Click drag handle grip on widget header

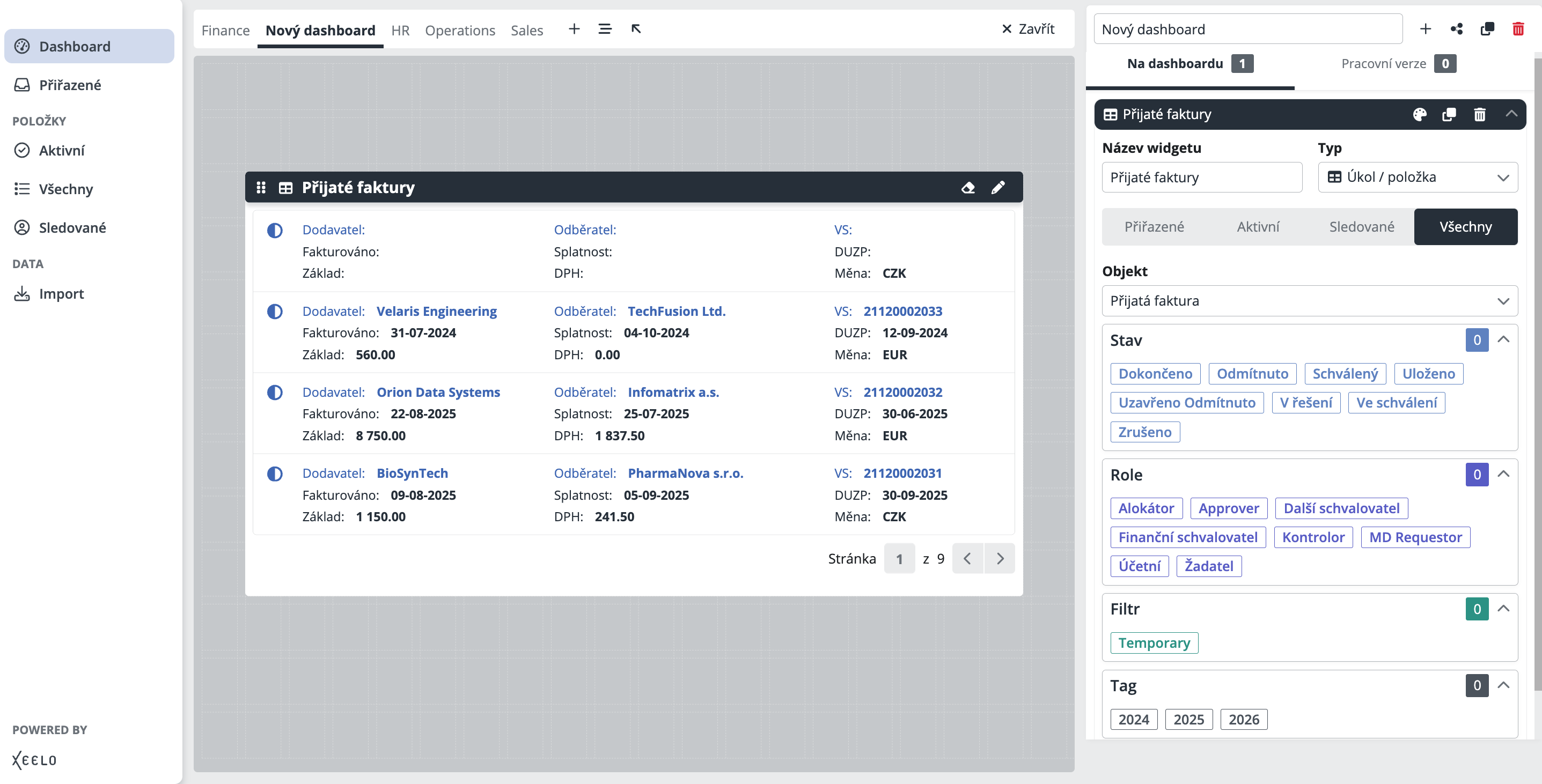(x=261, y=188)
